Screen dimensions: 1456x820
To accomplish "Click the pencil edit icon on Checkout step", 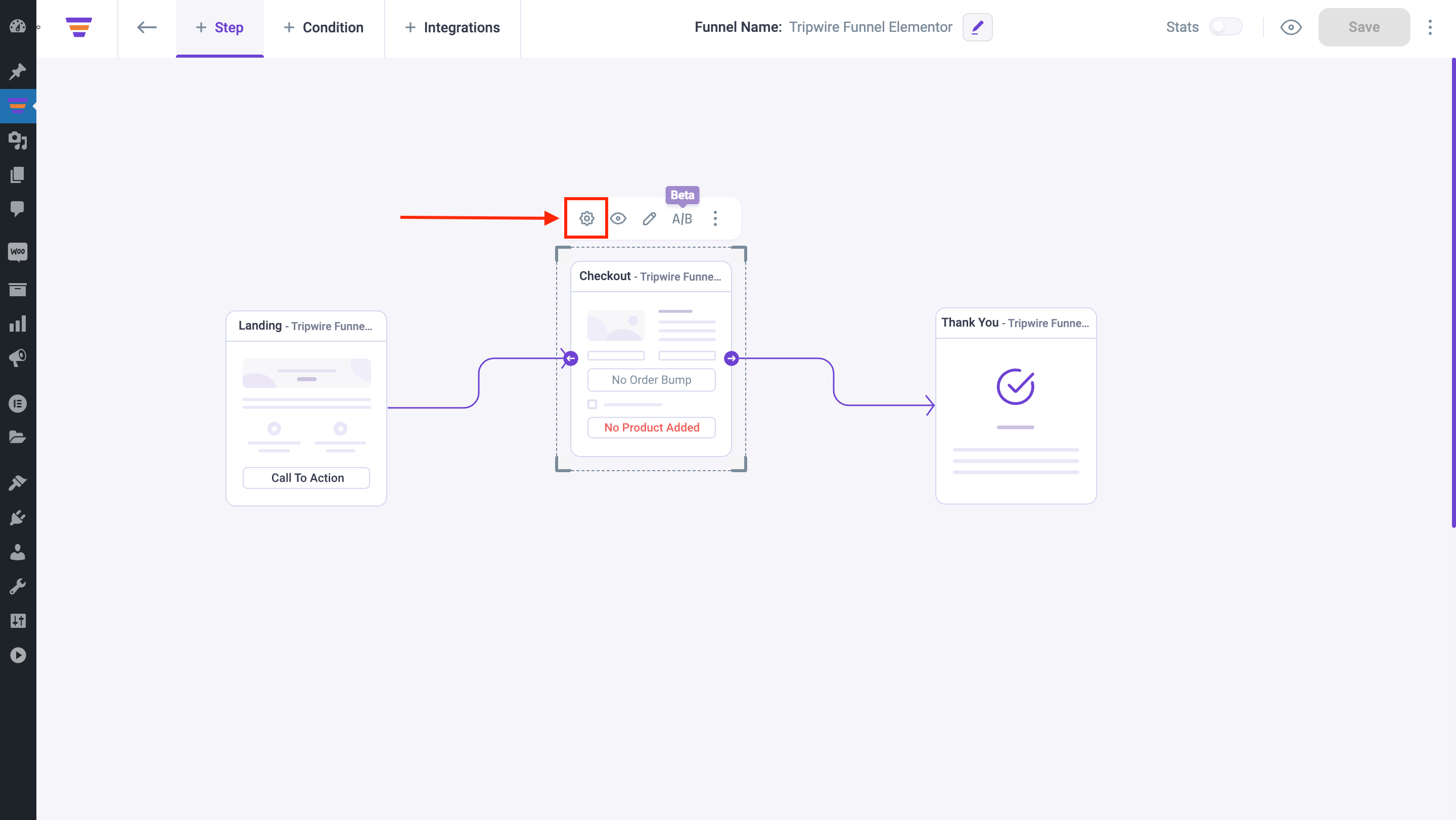I will 650,218.
